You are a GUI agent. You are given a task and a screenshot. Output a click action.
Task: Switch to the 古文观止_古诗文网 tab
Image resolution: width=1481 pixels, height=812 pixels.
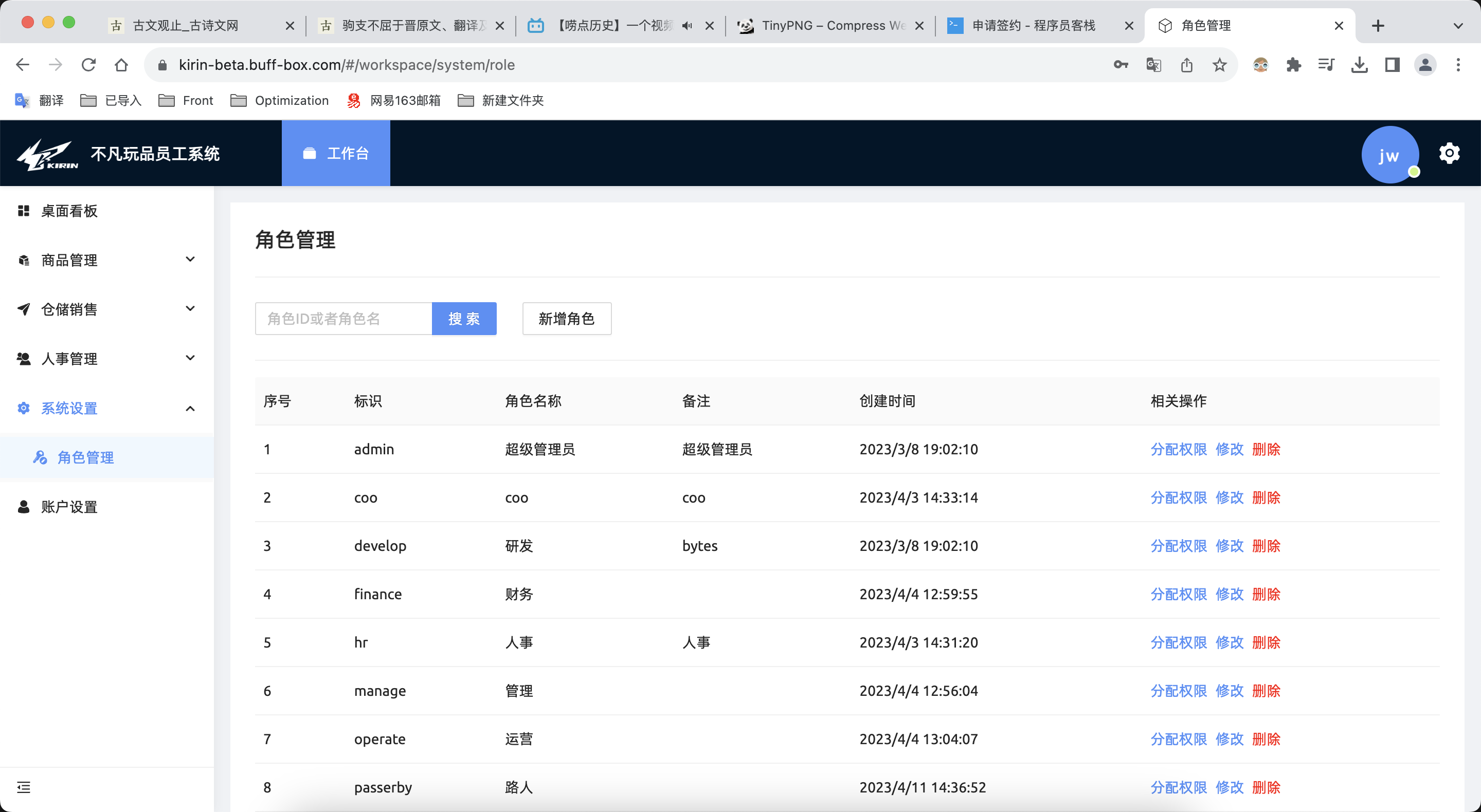[201, 25]
